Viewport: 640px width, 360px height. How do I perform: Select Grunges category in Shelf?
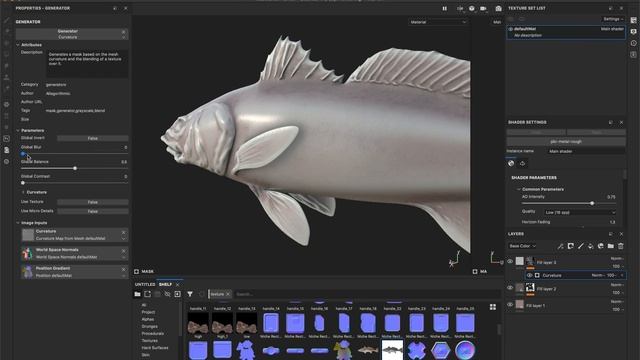[x=149, y=327]
